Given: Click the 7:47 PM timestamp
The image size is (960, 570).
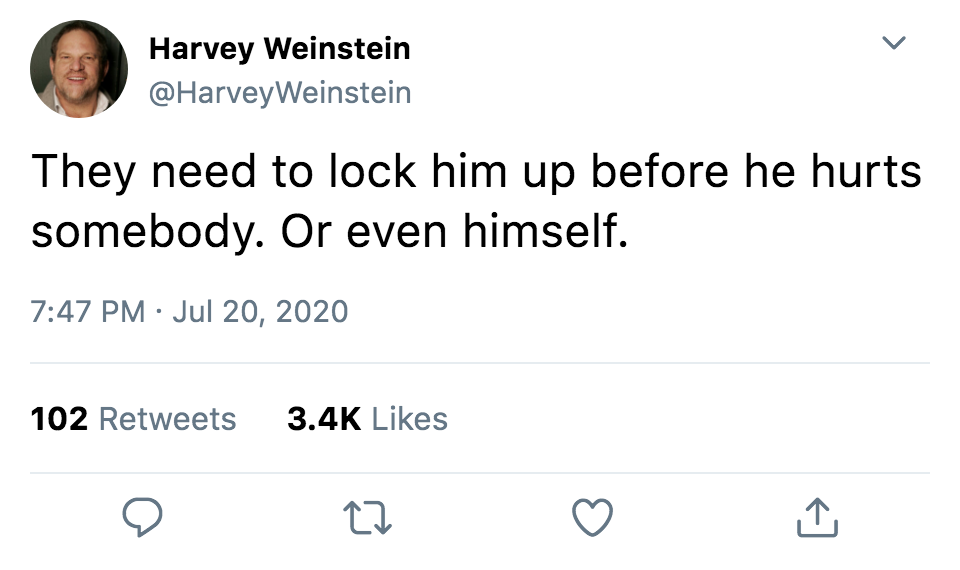Looking at the screenshot, I should (88, 311).
